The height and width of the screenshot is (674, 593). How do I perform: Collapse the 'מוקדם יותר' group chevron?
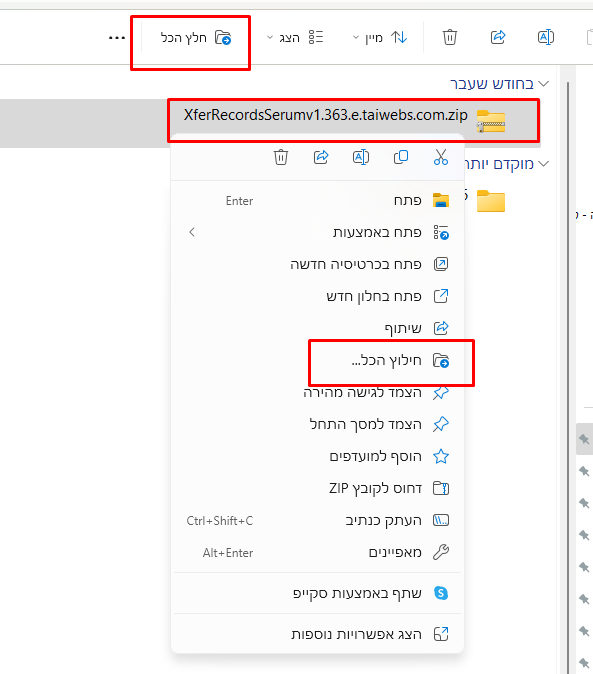coord(544,164)
